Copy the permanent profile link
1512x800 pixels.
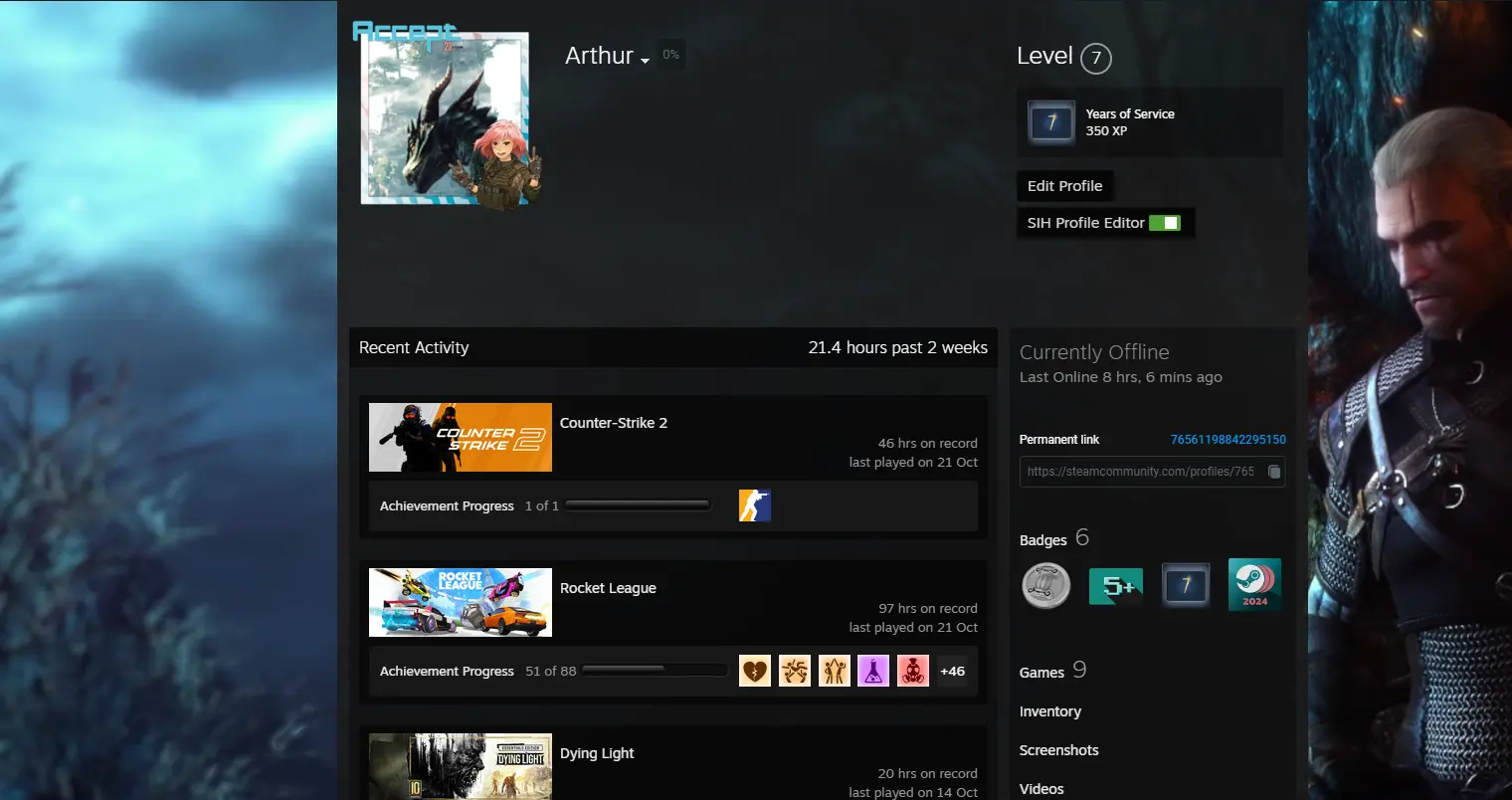[x=1274, y=472]
